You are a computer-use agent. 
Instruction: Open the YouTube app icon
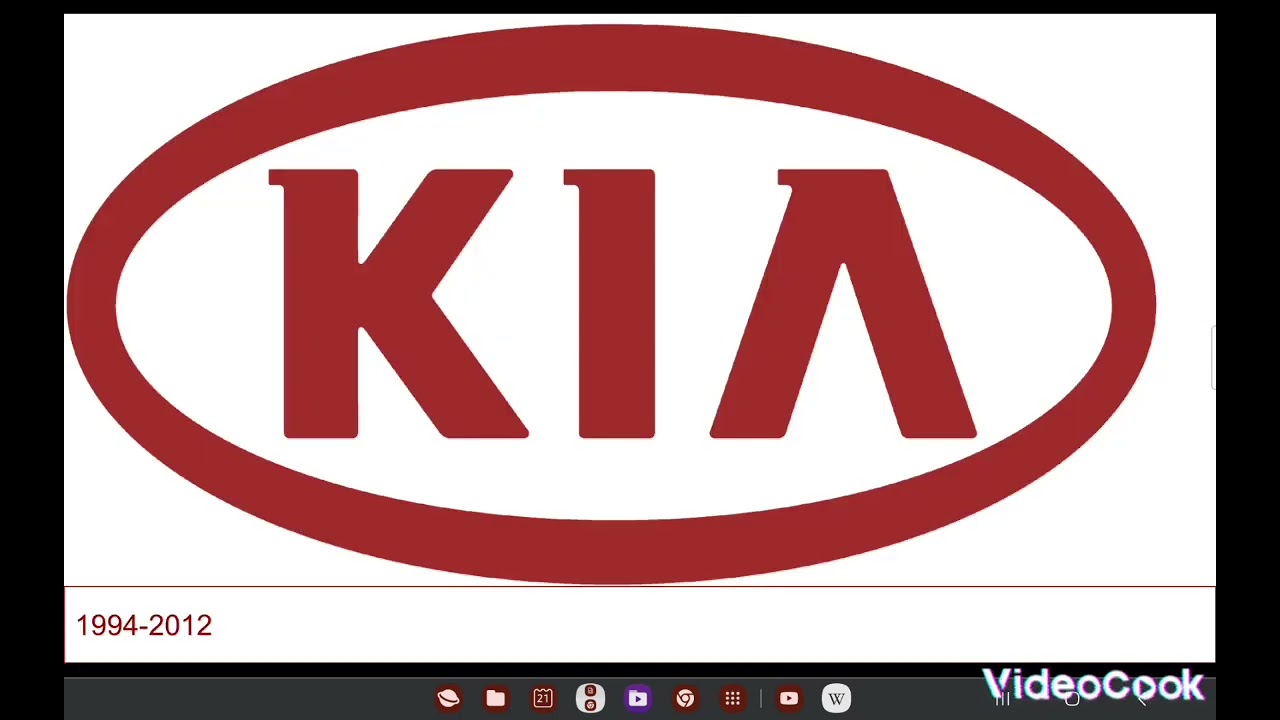789,698
